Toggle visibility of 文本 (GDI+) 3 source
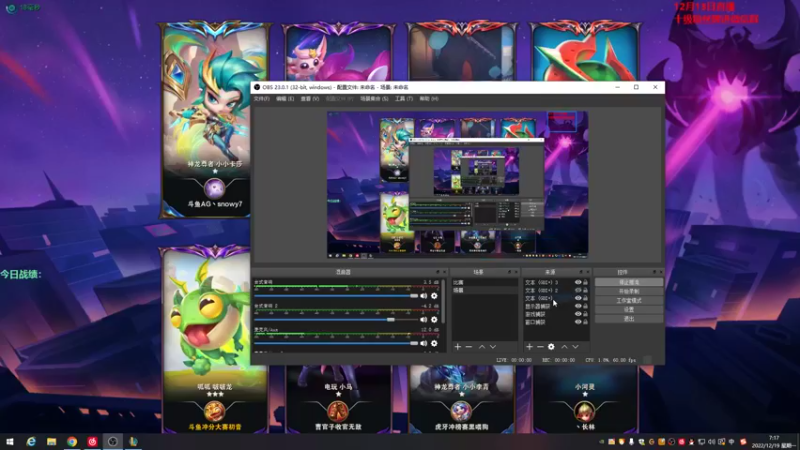Screen dimensions: 800x450 578,282
